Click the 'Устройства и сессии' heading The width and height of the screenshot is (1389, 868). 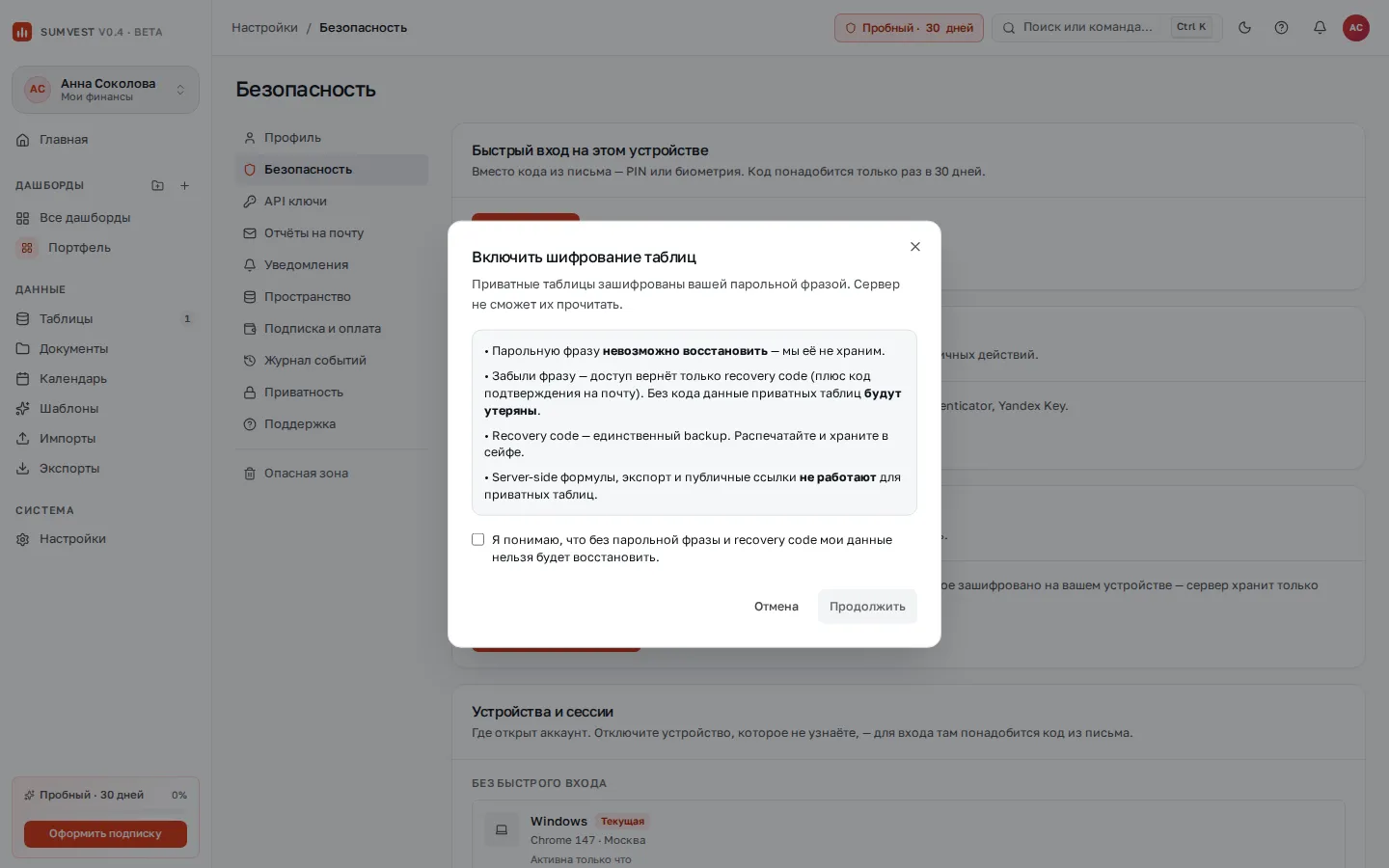pyautogui.click(x=542, y=712)
